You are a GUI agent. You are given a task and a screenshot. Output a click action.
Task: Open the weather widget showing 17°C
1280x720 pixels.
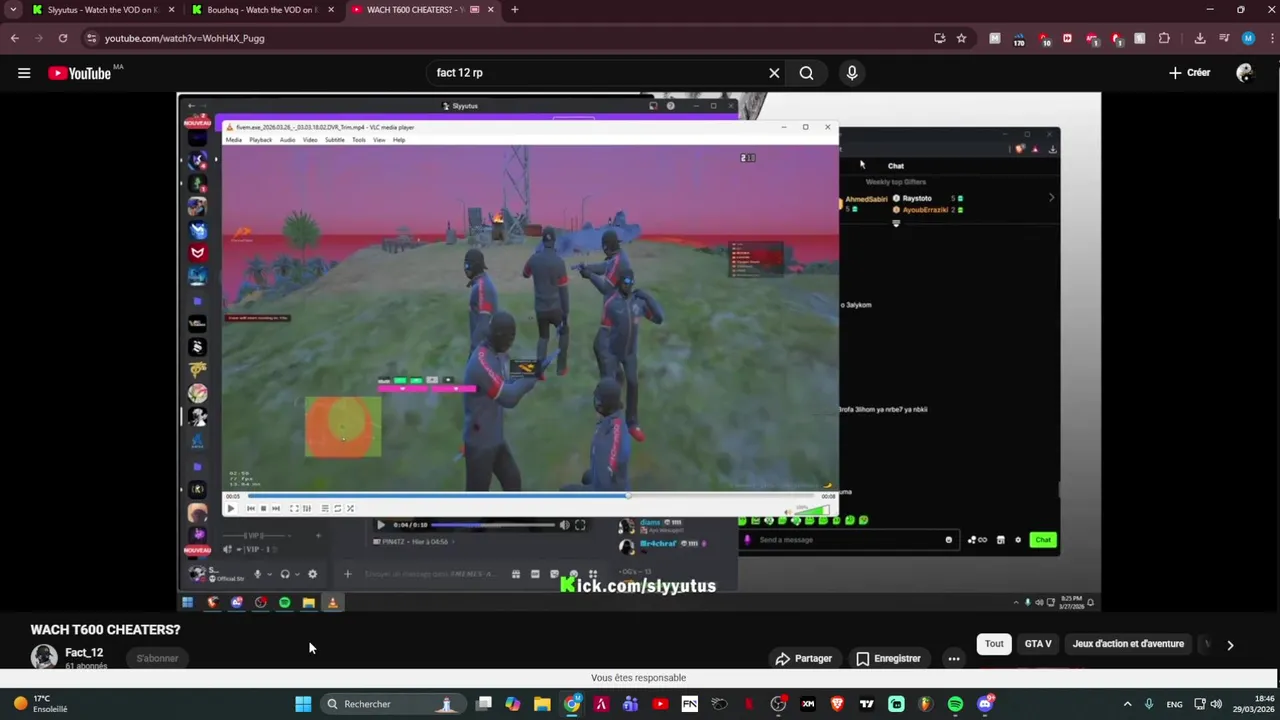[x=40, y=704]
